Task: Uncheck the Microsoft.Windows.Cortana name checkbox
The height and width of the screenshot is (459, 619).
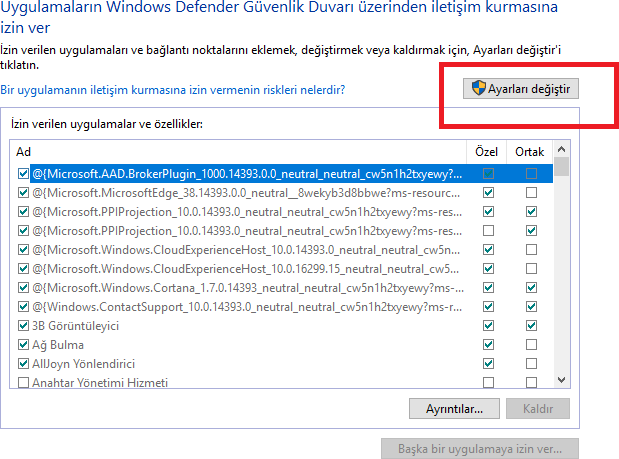Action: [23, 288]
